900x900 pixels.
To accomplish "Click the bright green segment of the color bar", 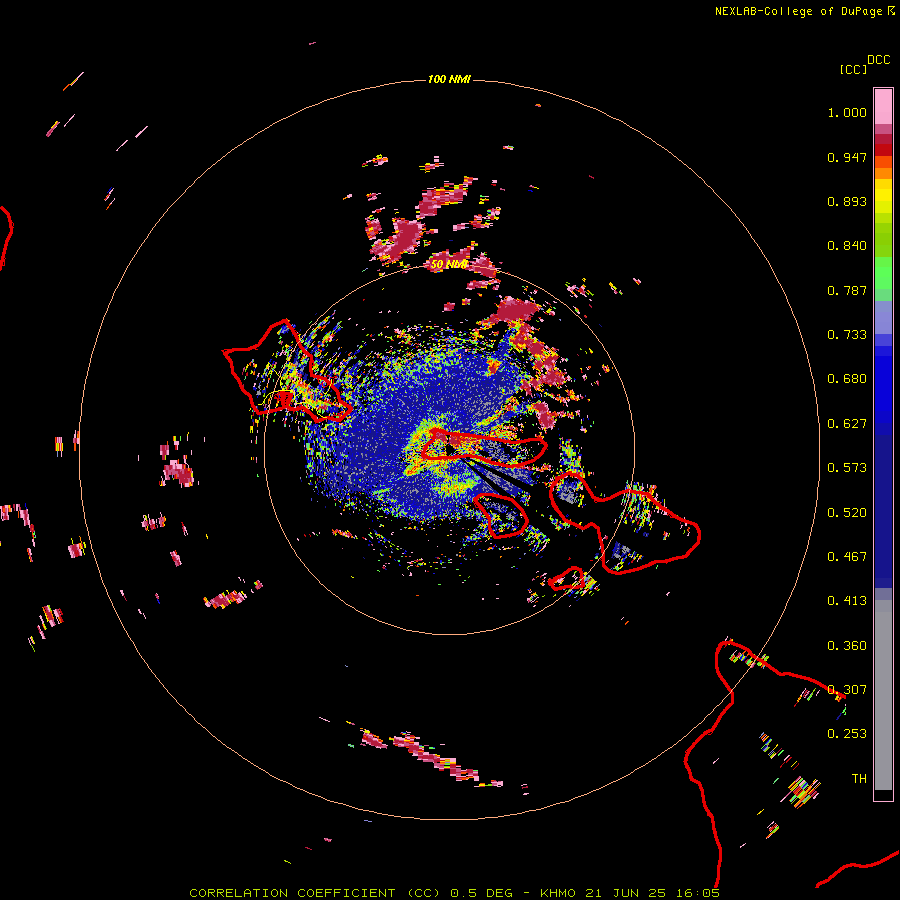I will [883, 272].
